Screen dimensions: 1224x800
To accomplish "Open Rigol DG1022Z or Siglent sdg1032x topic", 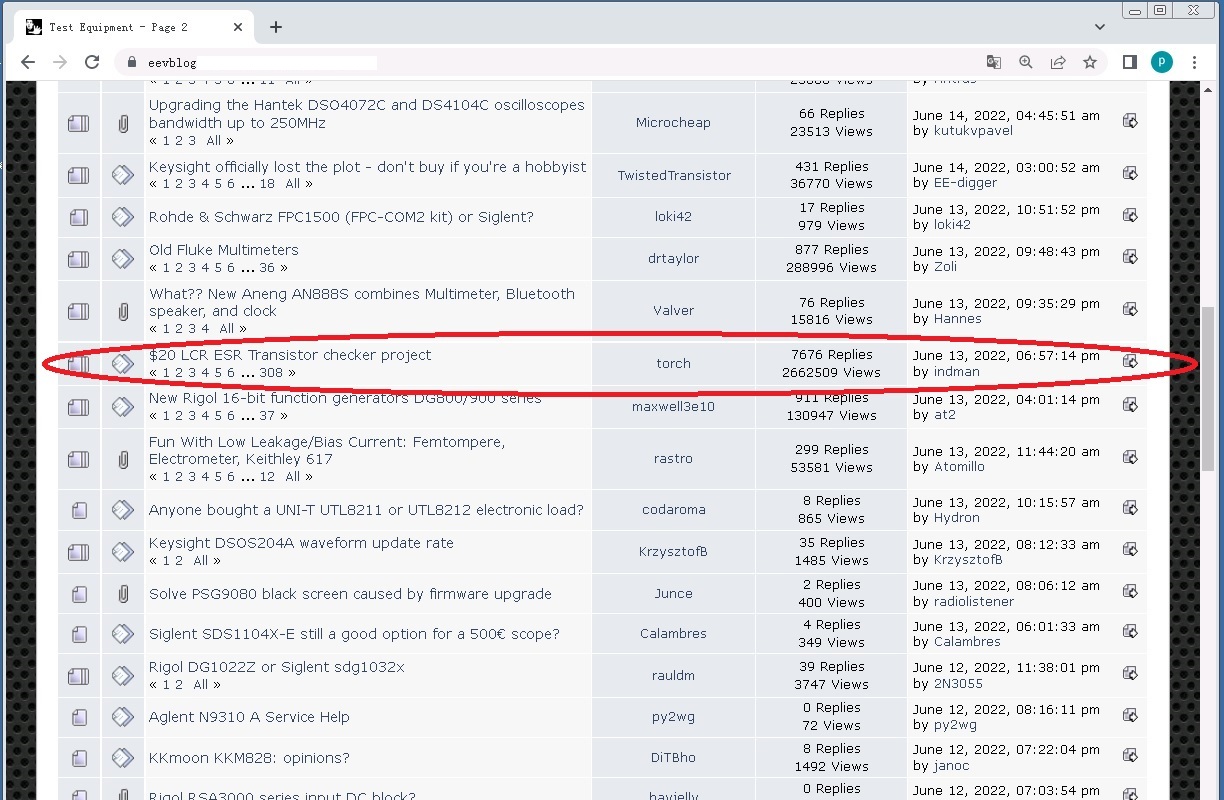I will (x=277, y=667).
